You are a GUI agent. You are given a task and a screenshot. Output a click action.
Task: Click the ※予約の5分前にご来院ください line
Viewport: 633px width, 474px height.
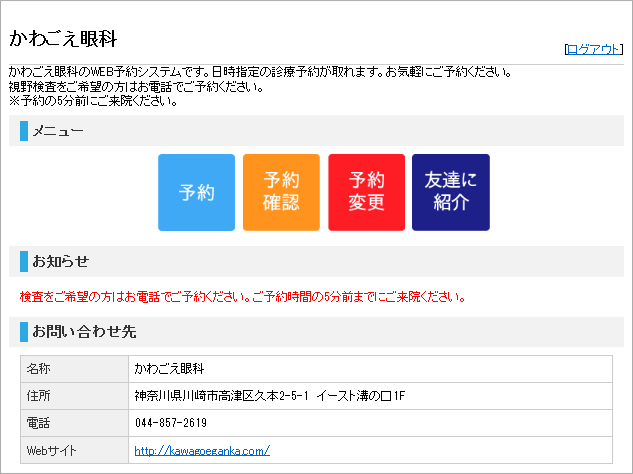click(94, 101)
